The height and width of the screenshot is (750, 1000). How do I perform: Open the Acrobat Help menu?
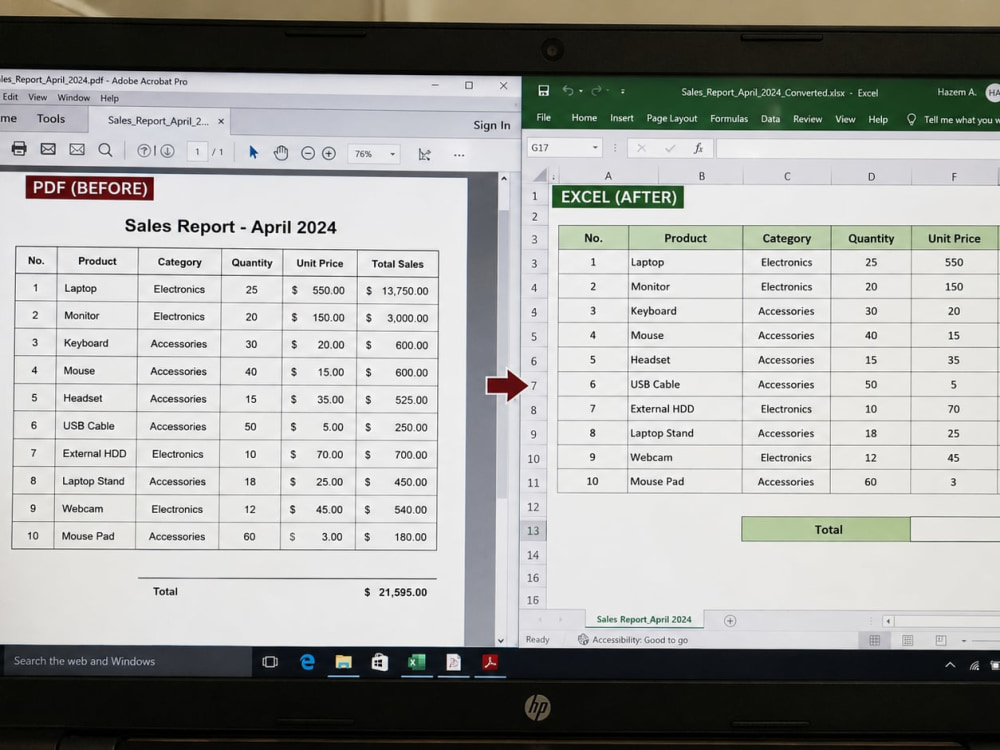(109, 98)
